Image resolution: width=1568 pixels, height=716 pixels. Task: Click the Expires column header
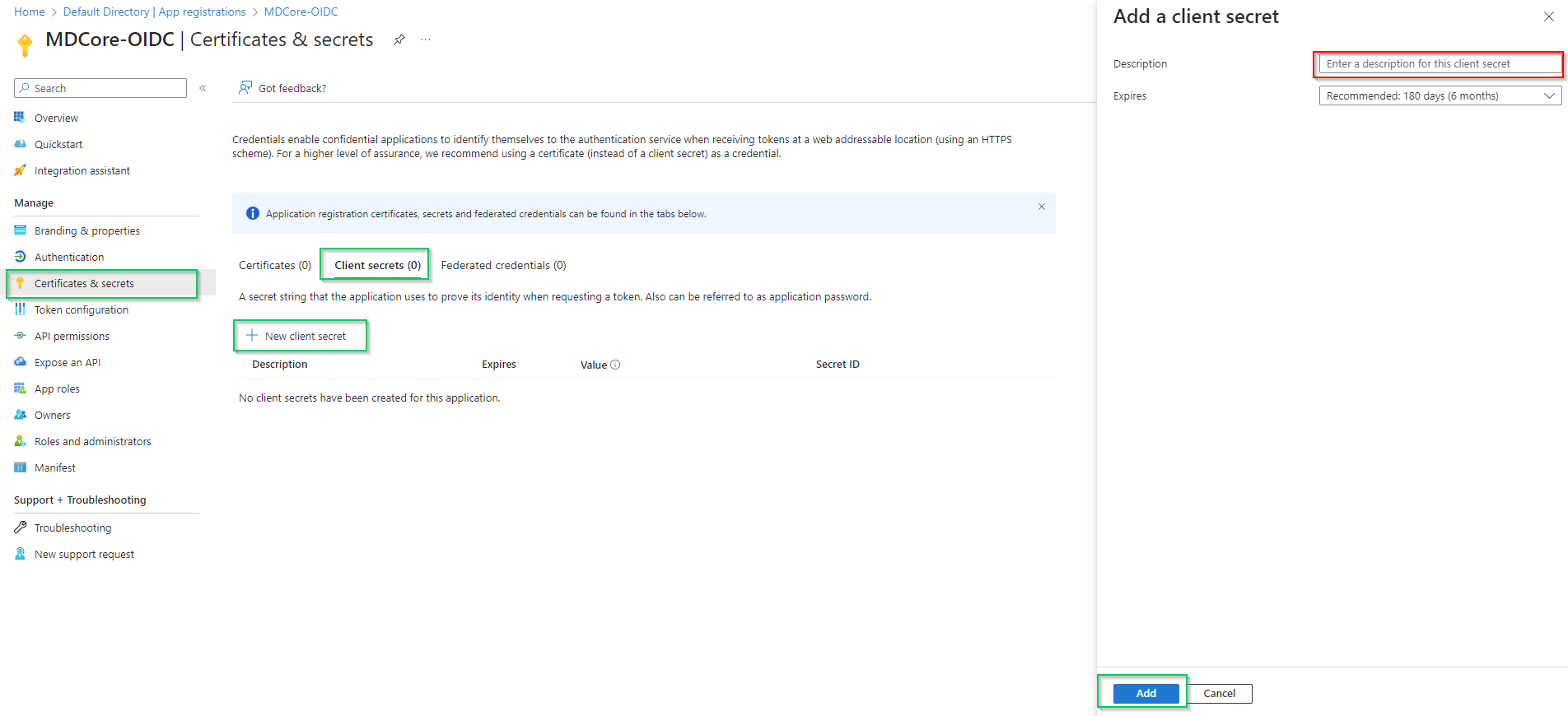pos(499,364)
